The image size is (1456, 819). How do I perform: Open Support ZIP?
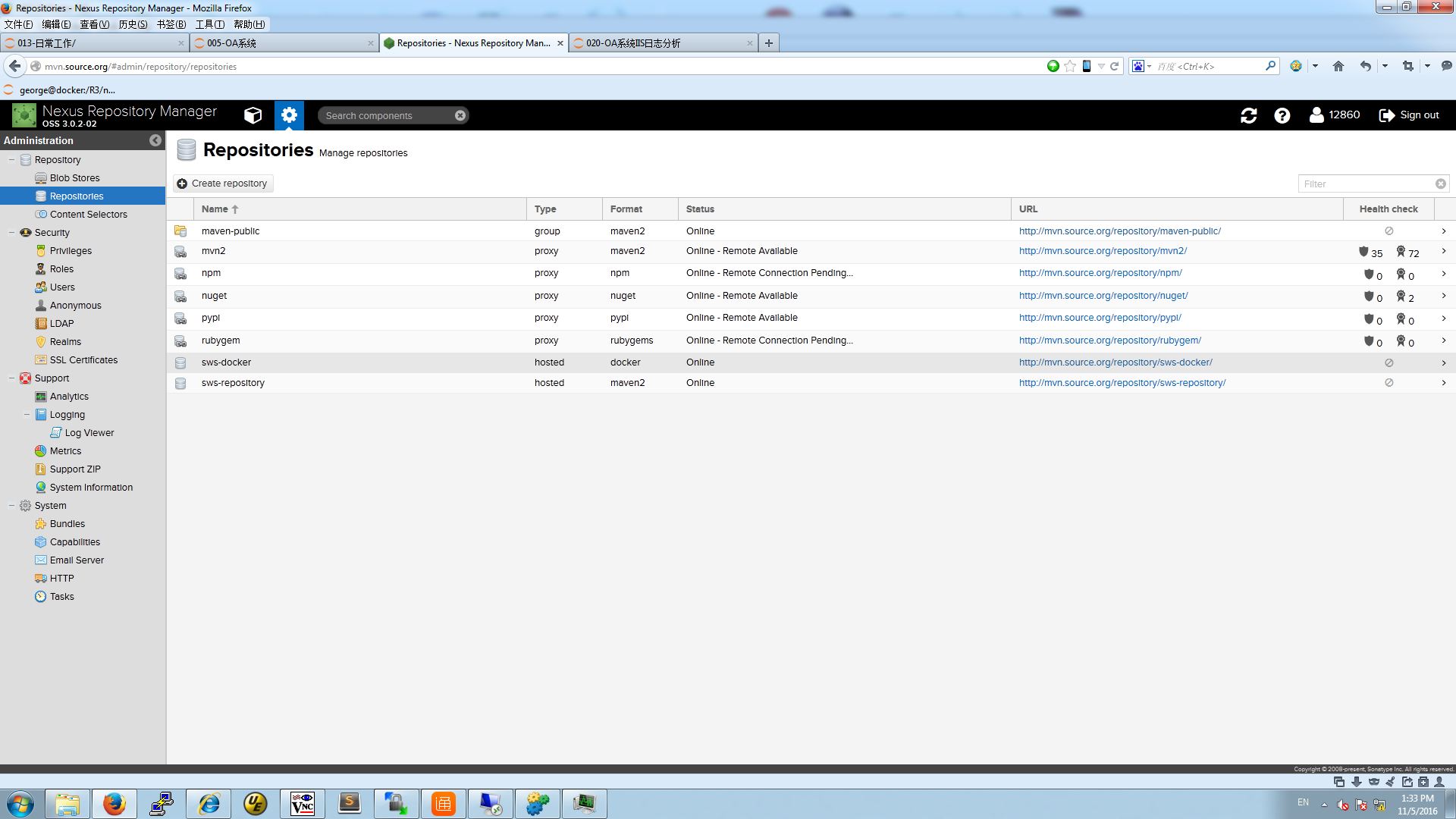click(x=75, y=469)
